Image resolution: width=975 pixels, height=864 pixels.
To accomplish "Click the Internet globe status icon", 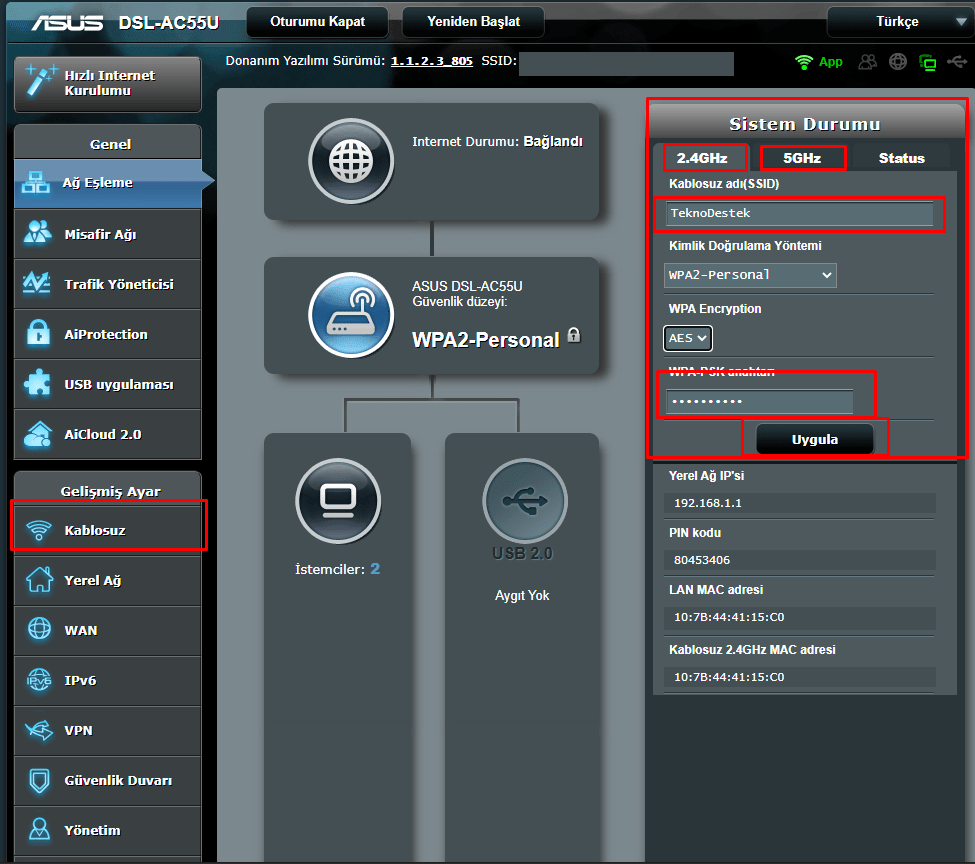I will coord(351,161).
